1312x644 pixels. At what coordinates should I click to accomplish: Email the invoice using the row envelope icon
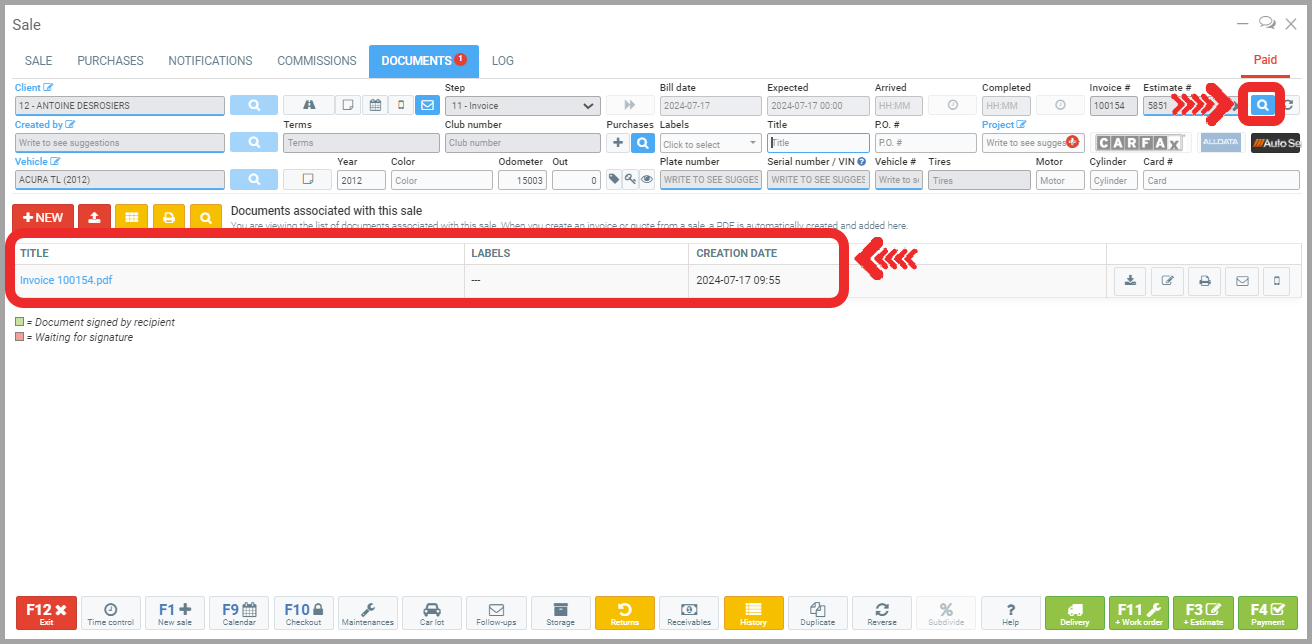(1242, 281)
